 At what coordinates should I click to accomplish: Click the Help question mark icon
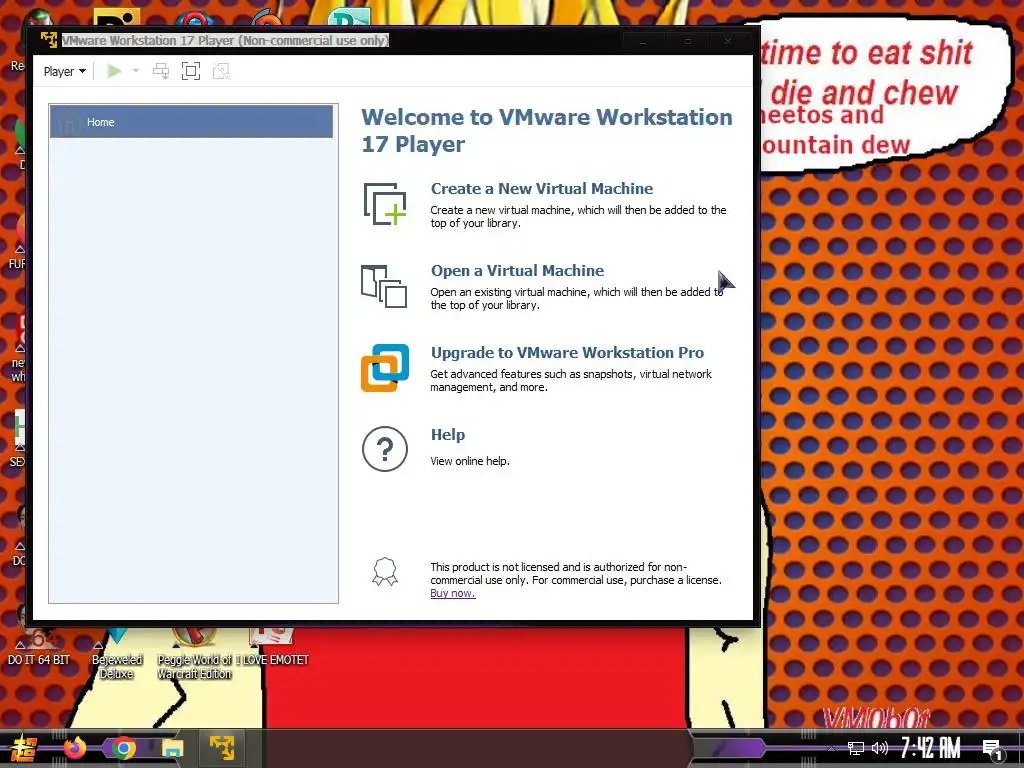click(x=385, y=449)
